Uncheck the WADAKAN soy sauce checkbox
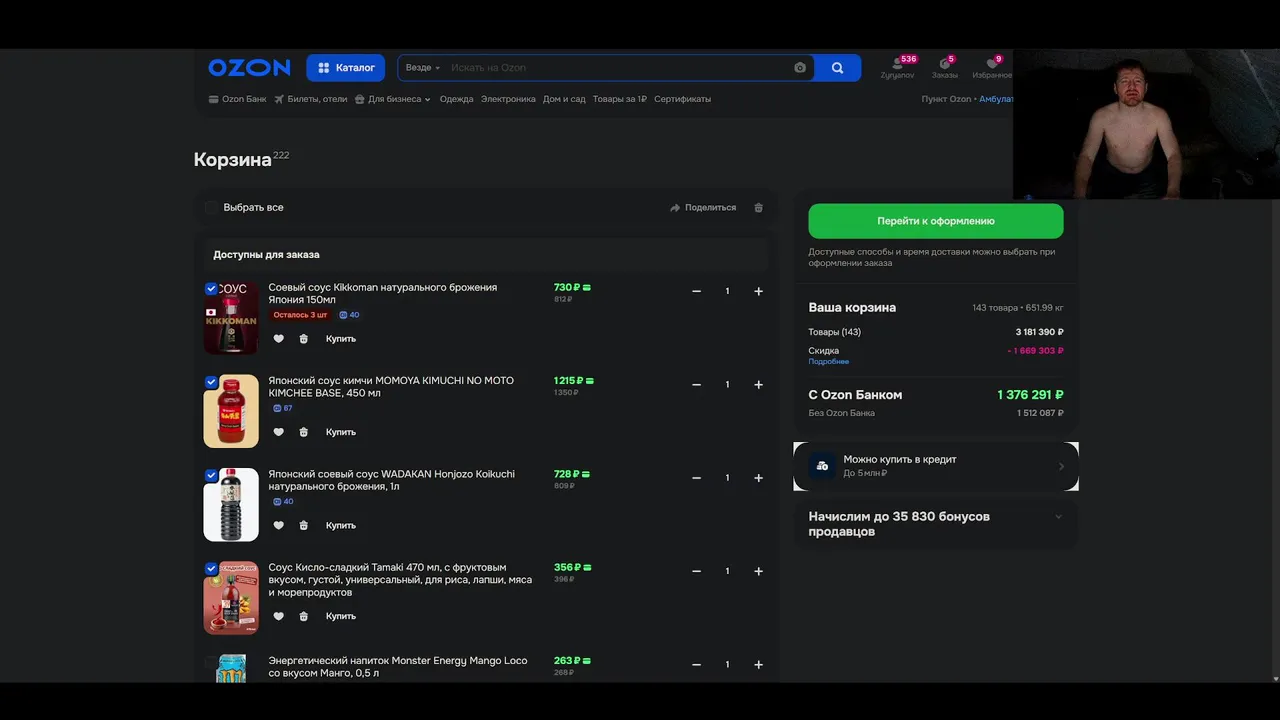Viewport: 1280px width, 720px height. (211, 475)
